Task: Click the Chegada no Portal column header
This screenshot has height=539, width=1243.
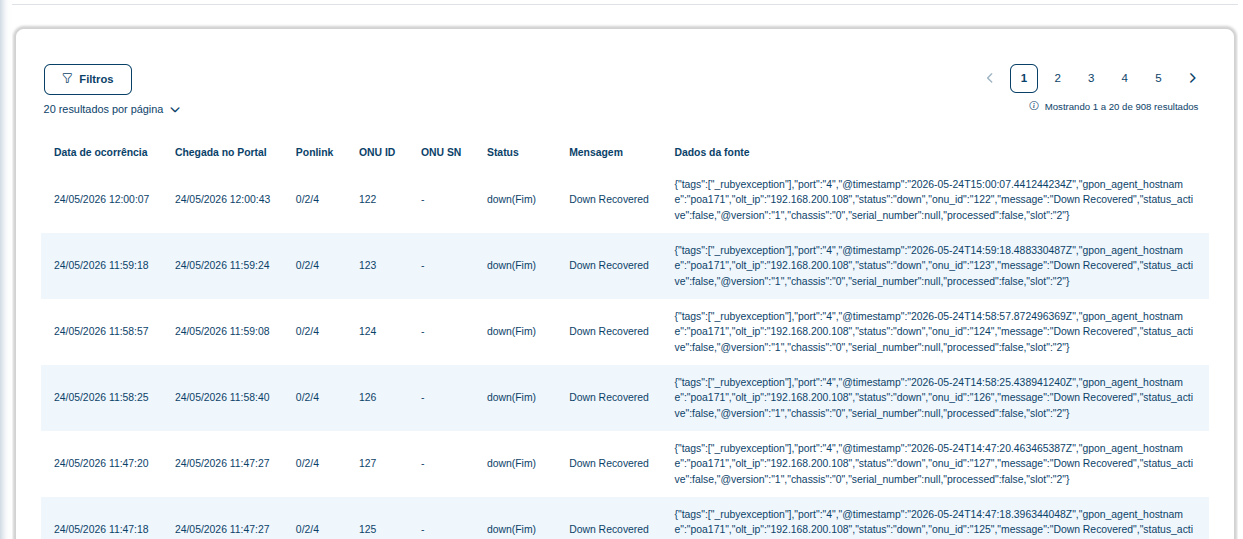Action: [x=221, y=152]
